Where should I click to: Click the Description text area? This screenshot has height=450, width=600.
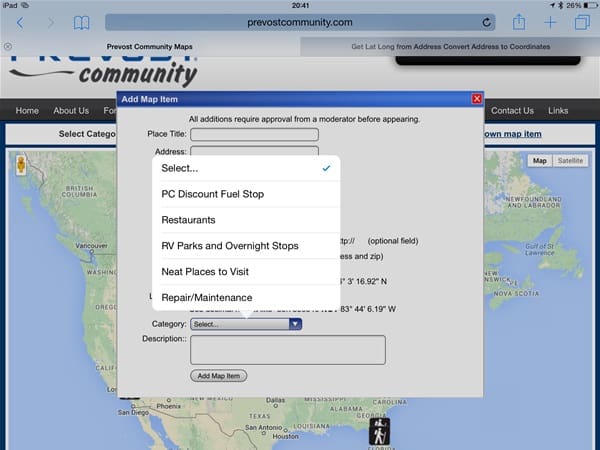click(288, 350)
